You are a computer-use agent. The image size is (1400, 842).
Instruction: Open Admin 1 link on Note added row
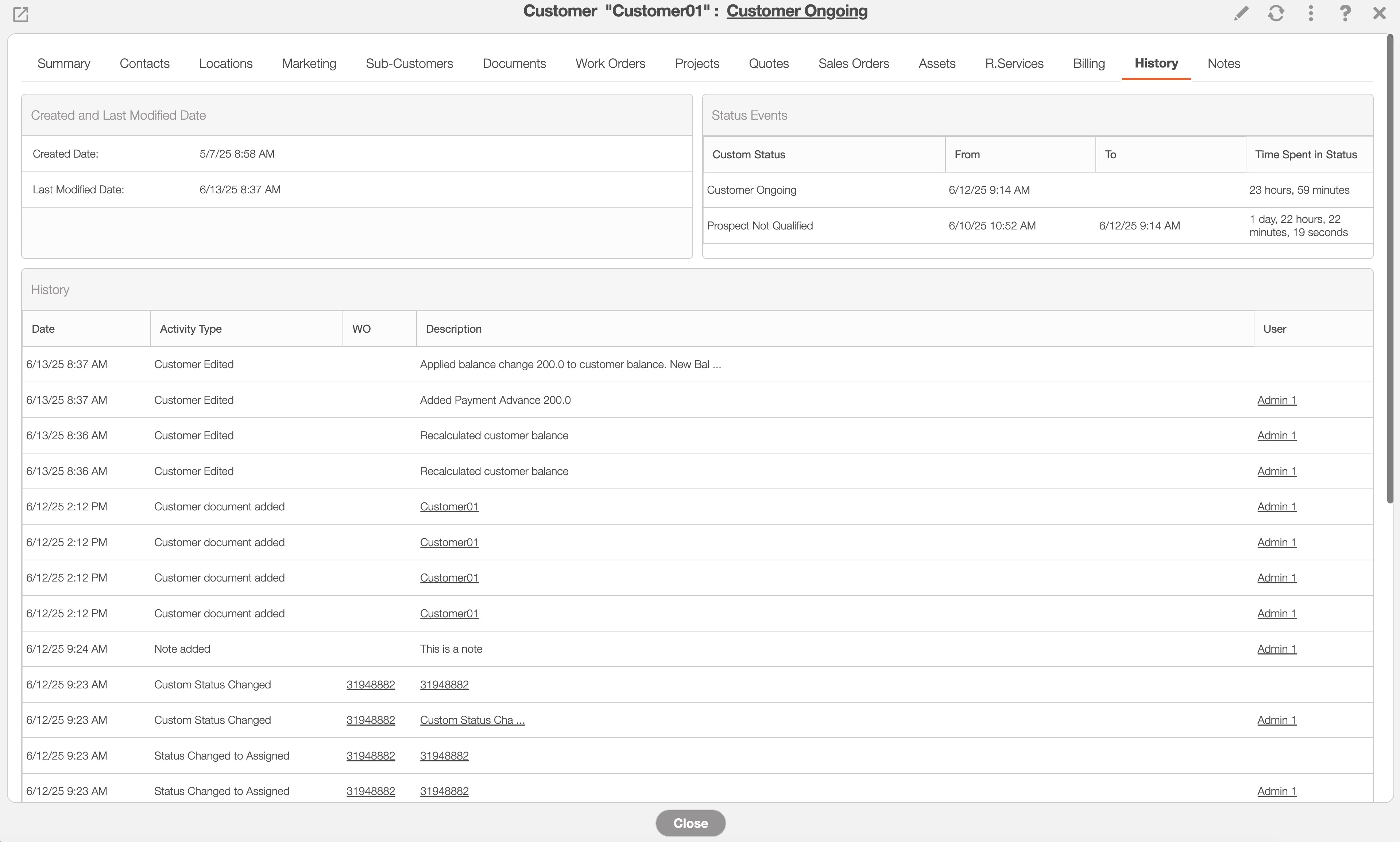pos(1276,649)
